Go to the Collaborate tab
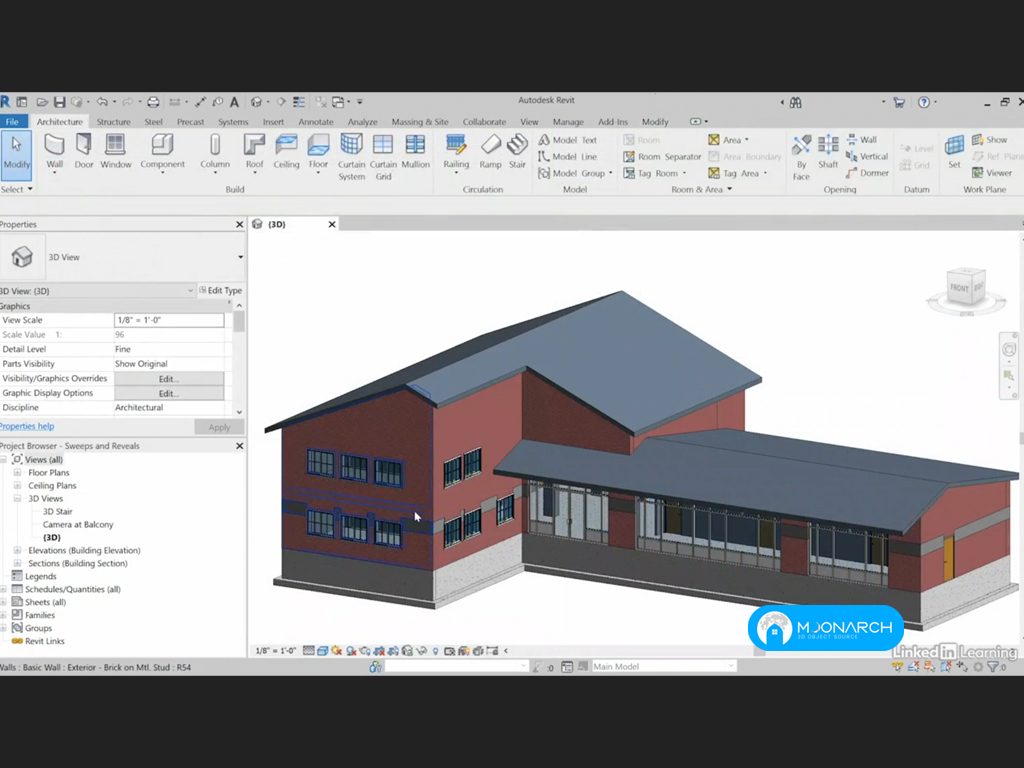 point(484,122)
